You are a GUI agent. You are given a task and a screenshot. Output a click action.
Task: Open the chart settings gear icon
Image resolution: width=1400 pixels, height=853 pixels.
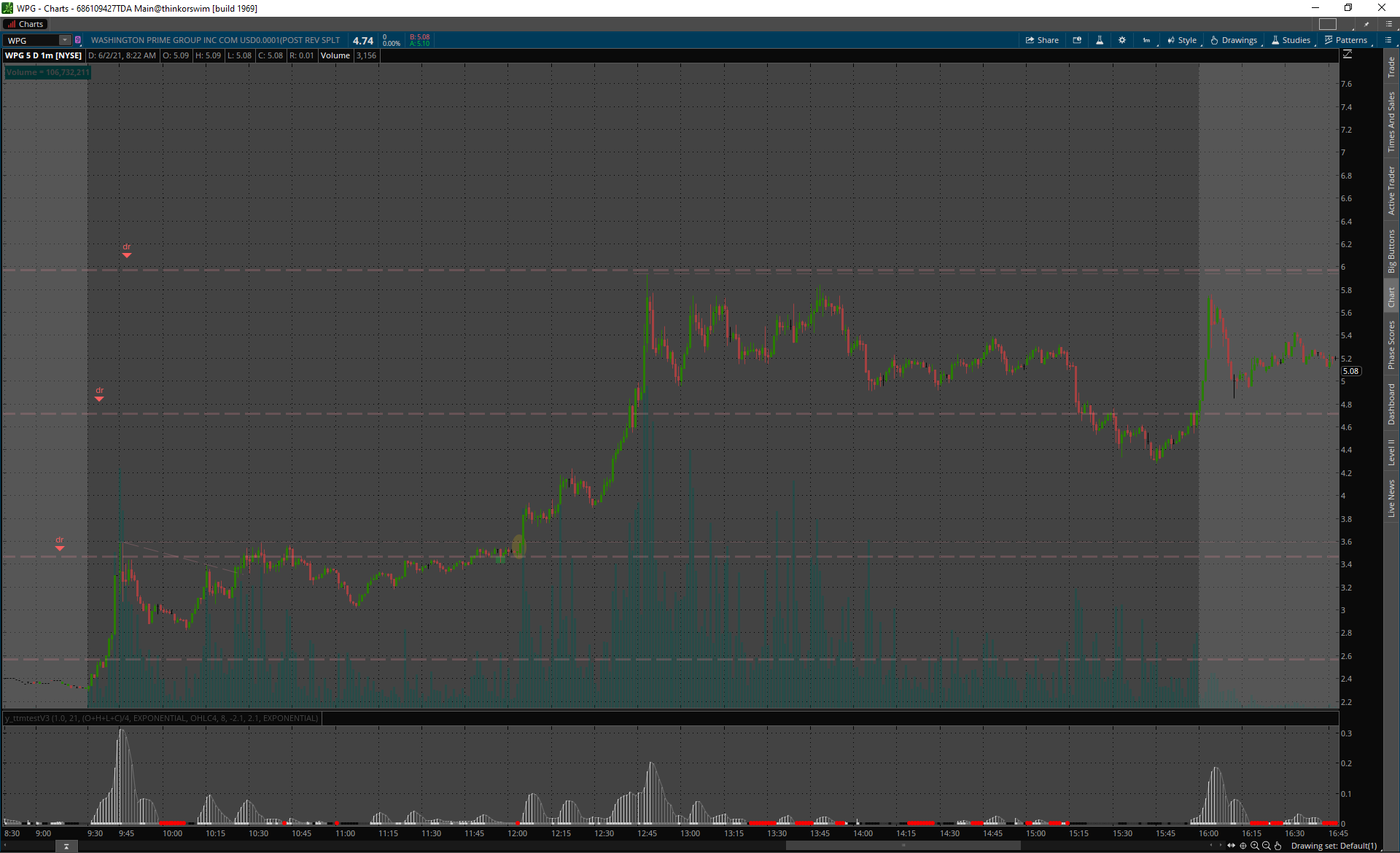tap(1122, 41)
